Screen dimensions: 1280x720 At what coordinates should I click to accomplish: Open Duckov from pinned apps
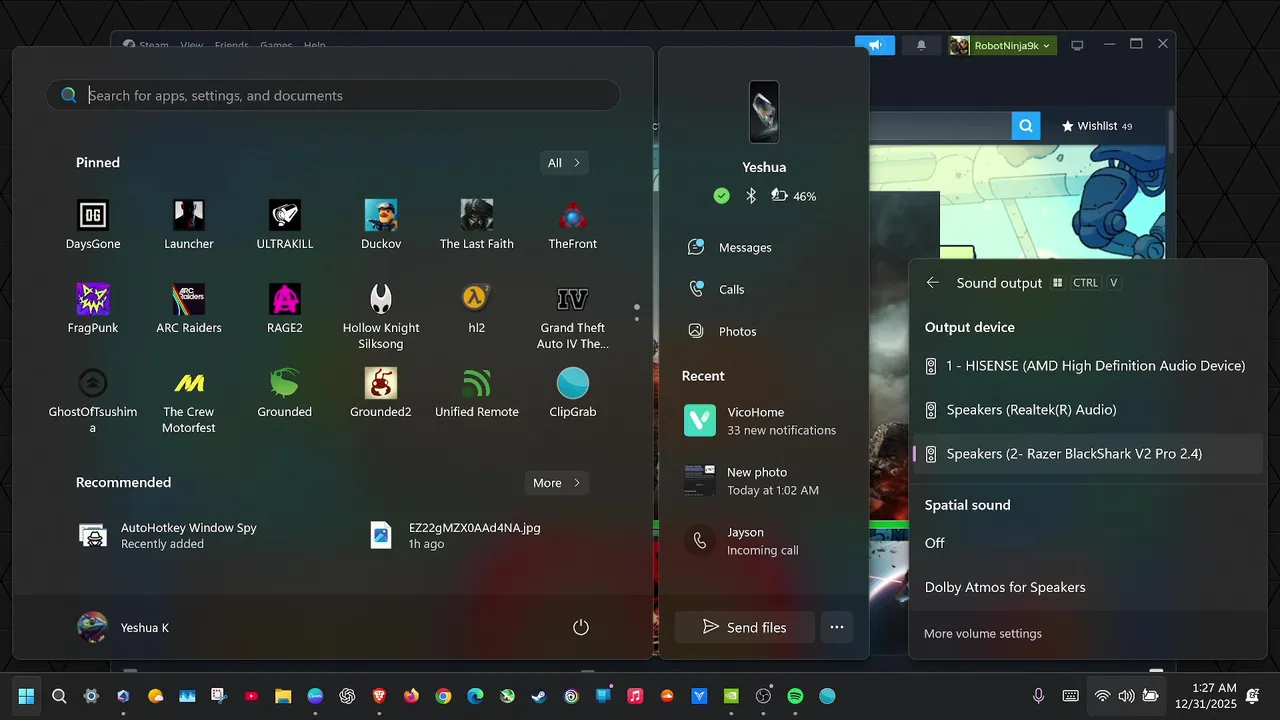(381, 224)
